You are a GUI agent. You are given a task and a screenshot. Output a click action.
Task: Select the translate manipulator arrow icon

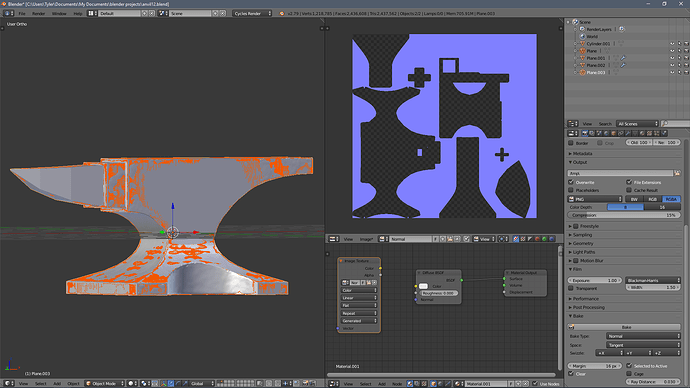[171, 384]
